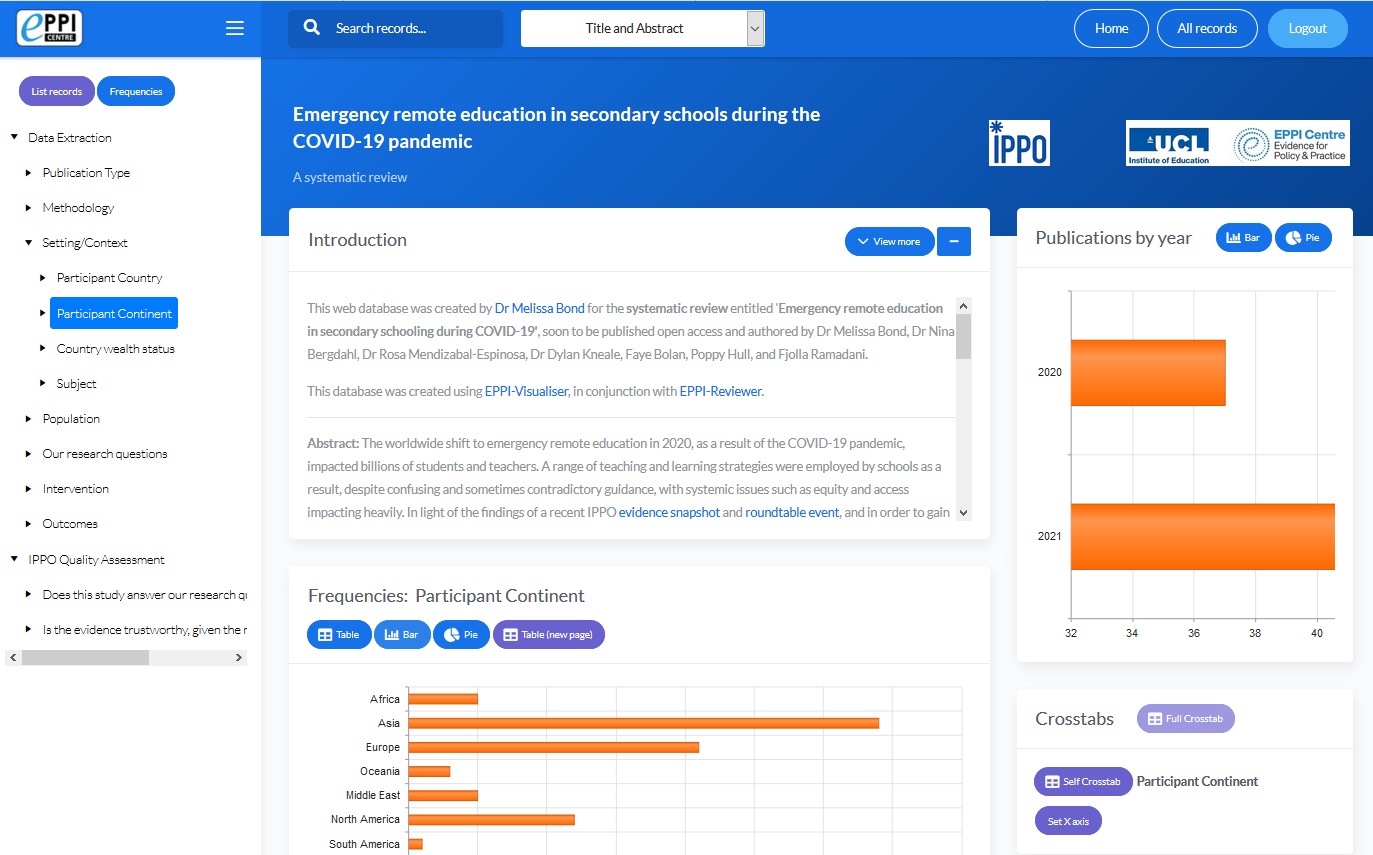Open the Dr Melissa Bond link
Screen dimensions: 1373x855
point(539,308)
